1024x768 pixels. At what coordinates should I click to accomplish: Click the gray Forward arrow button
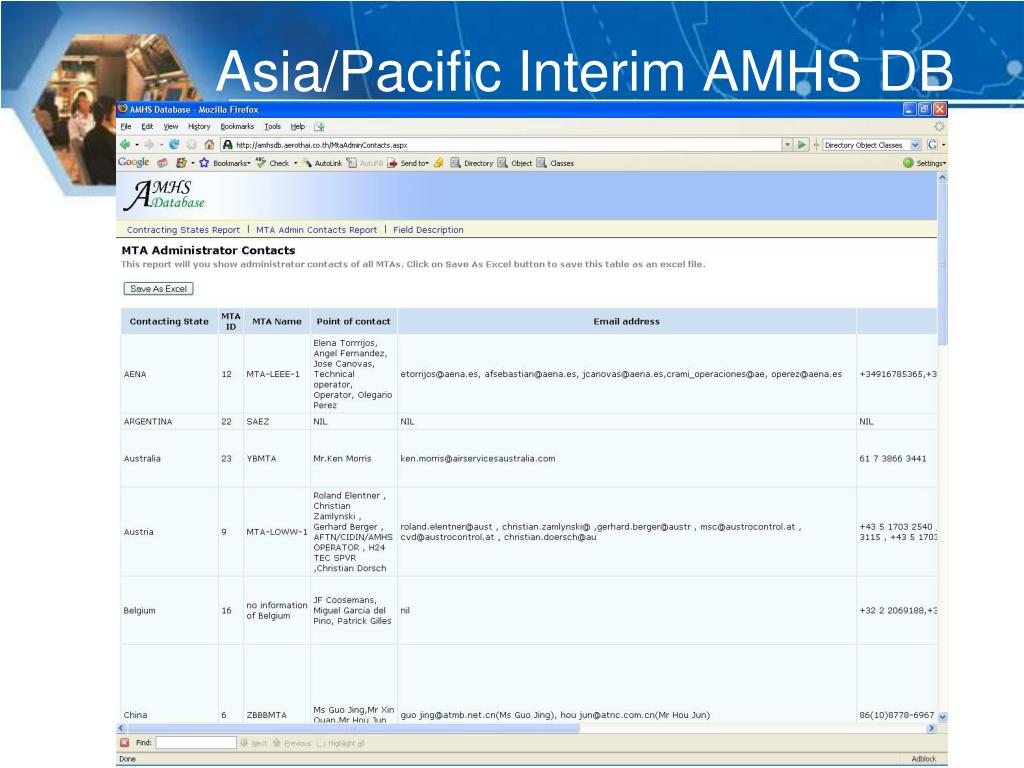(x=149, y=144)
